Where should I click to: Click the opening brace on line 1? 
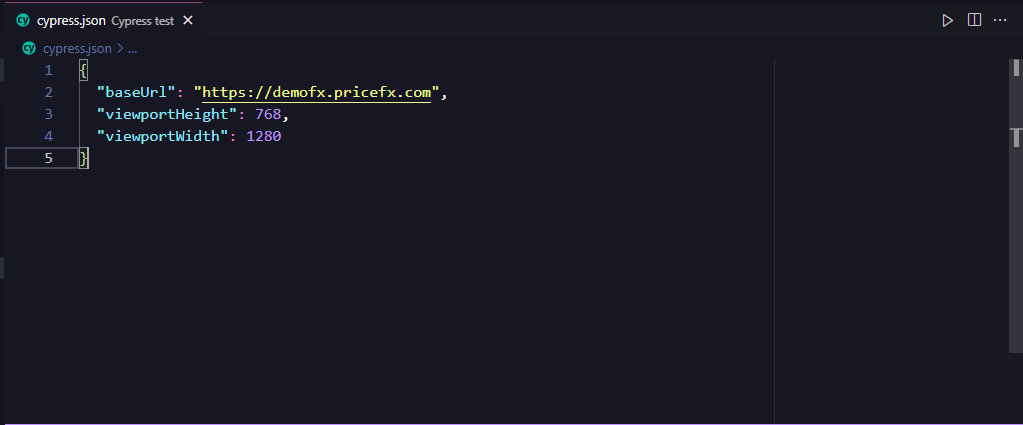(83, 71)
